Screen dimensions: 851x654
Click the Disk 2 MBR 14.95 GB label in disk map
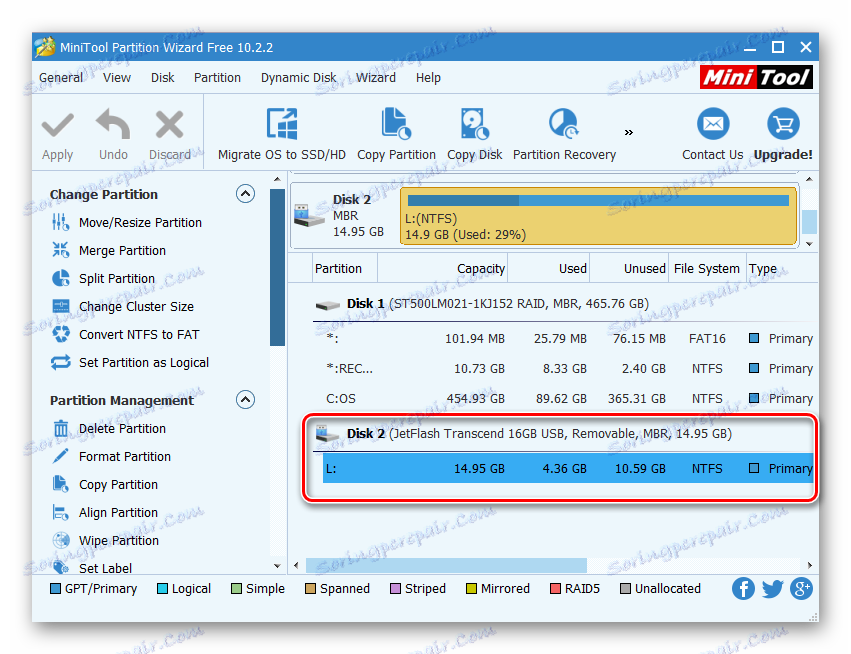pyautogui.click(x=358, y=215)
